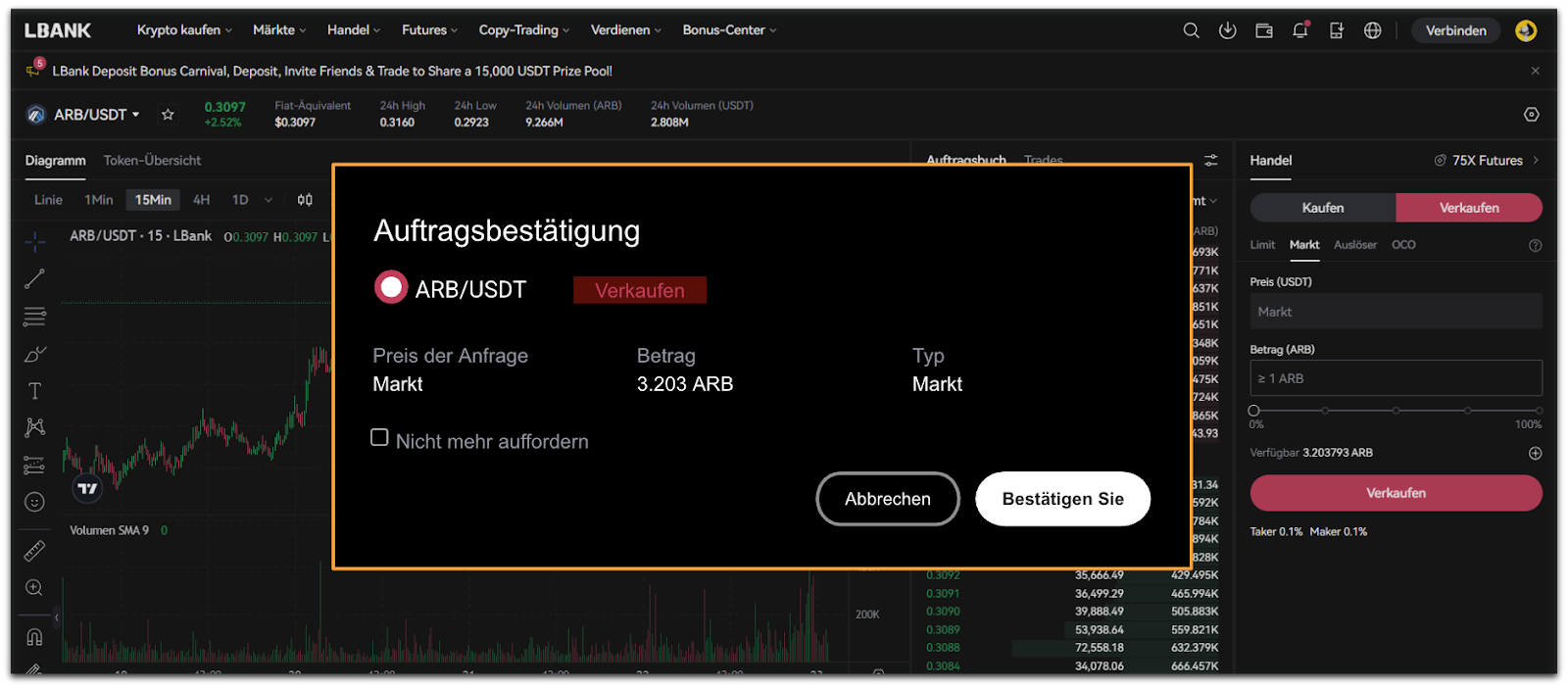Select the text annotation tool
This screenshot has width=1568, height=689.
34,391
